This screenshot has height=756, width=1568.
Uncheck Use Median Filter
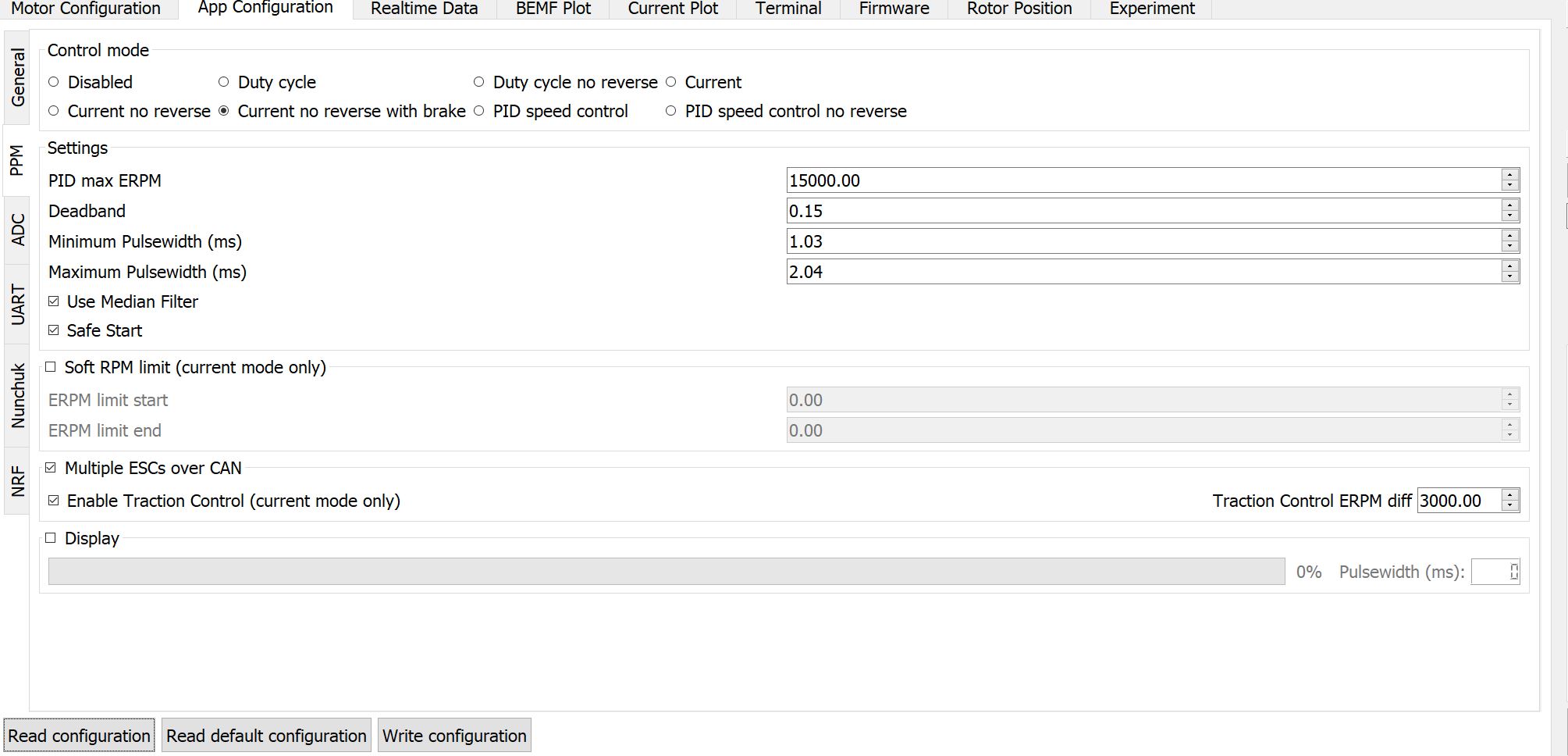pos(54,301)
